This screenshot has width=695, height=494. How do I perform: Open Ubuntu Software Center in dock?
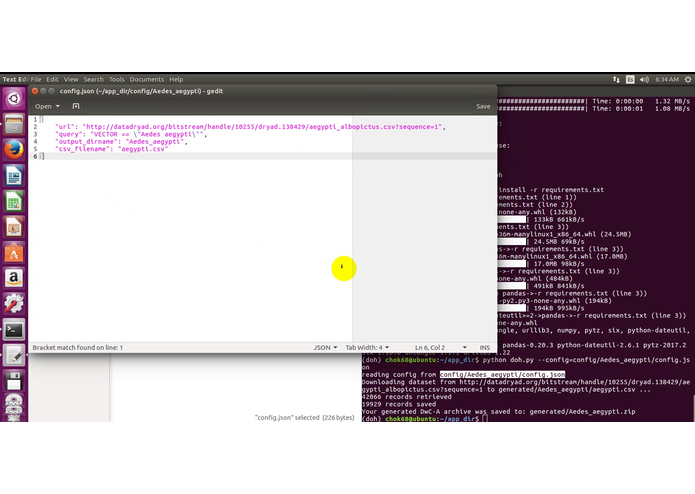pos(14,253)
